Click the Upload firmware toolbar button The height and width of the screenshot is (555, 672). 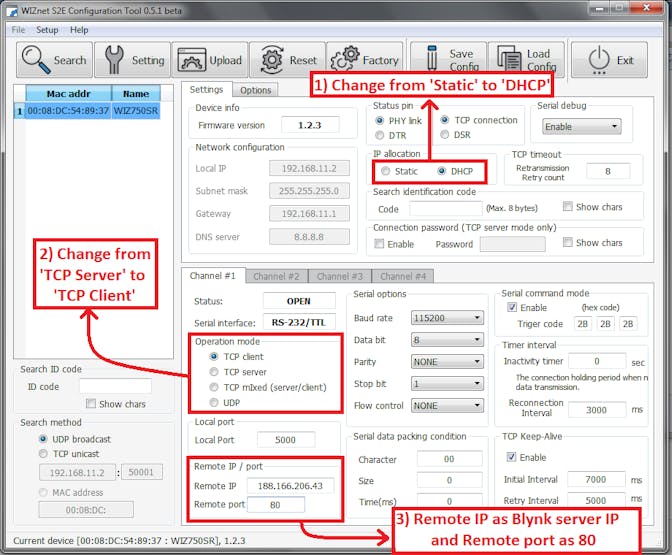210,60
